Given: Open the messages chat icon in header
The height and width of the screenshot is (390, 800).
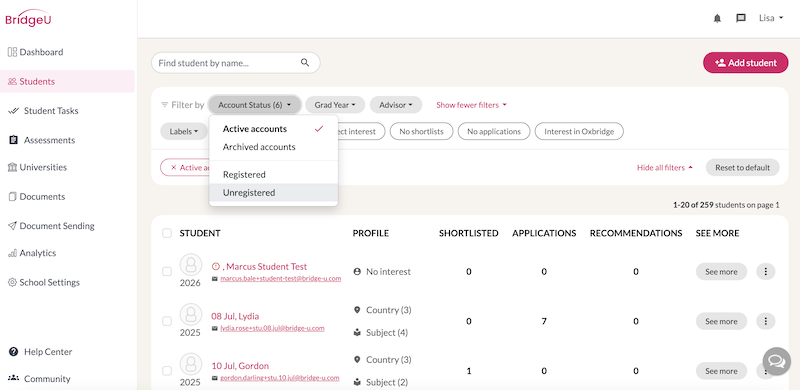Looking at the screenshot, I should coord(741,18).
